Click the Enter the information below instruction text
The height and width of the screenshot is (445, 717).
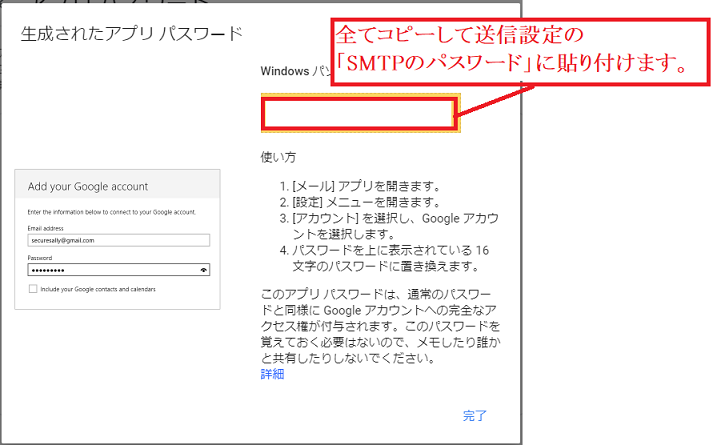point(111,212)
